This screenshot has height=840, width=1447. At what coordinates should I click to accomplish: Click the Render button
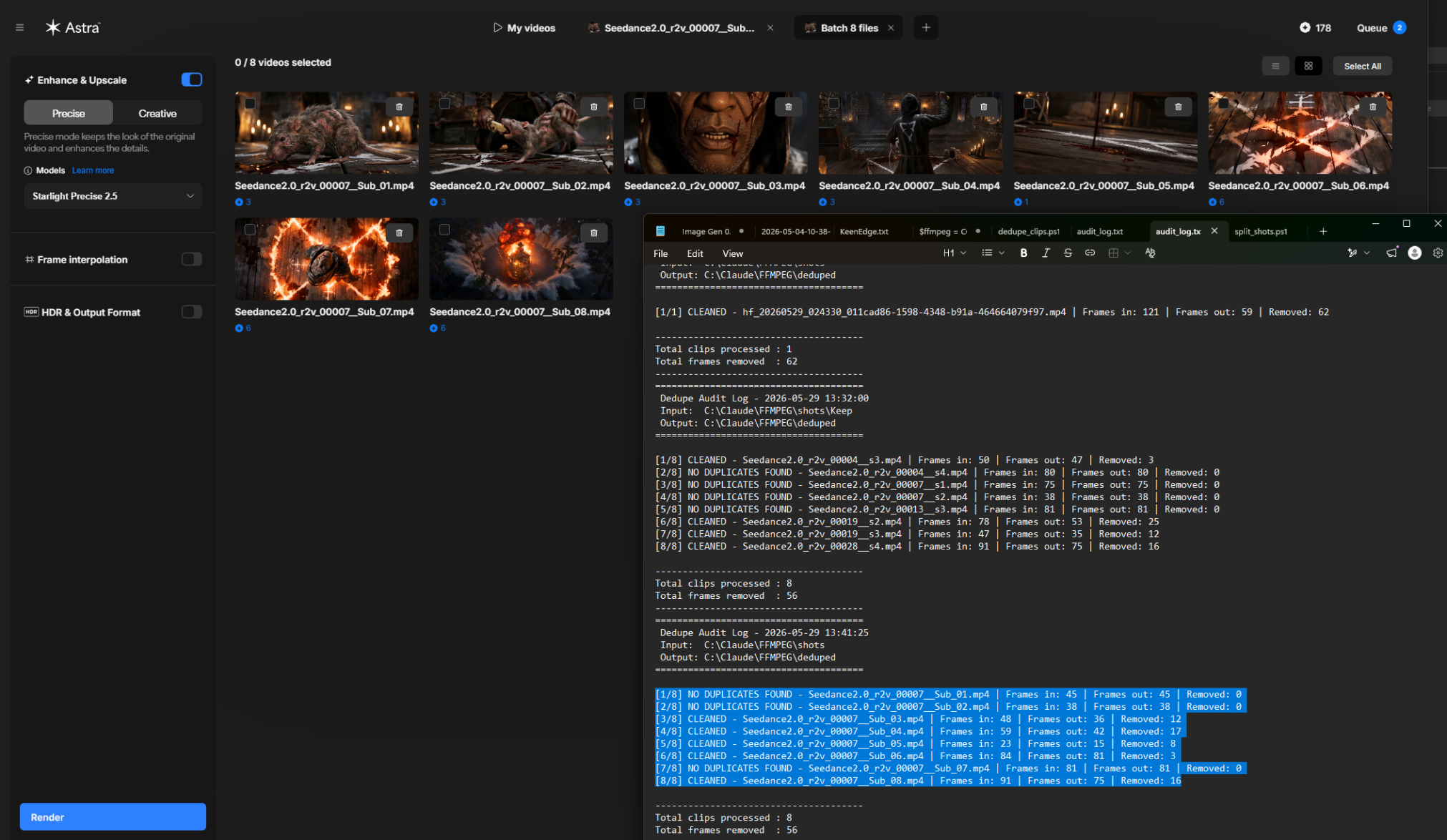coord(113,816)
